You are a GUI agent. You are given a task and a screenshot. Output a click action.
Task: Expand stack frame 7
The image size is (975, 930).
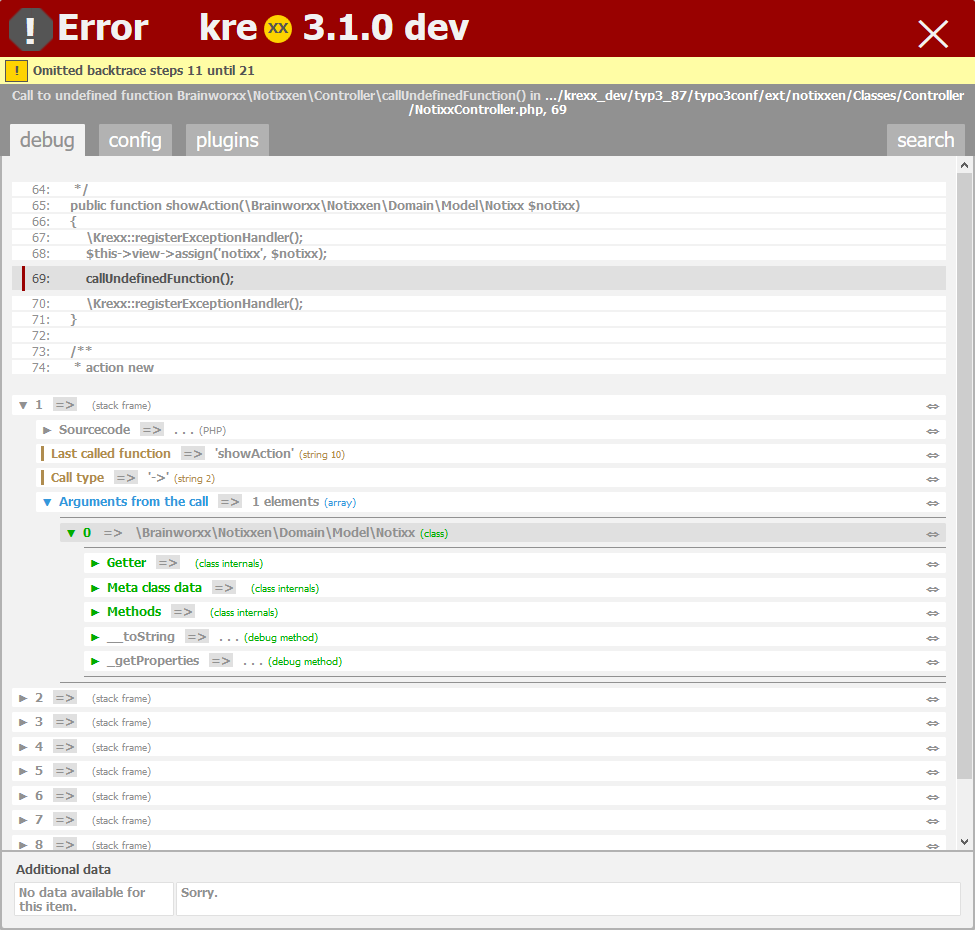coord(23,821)
